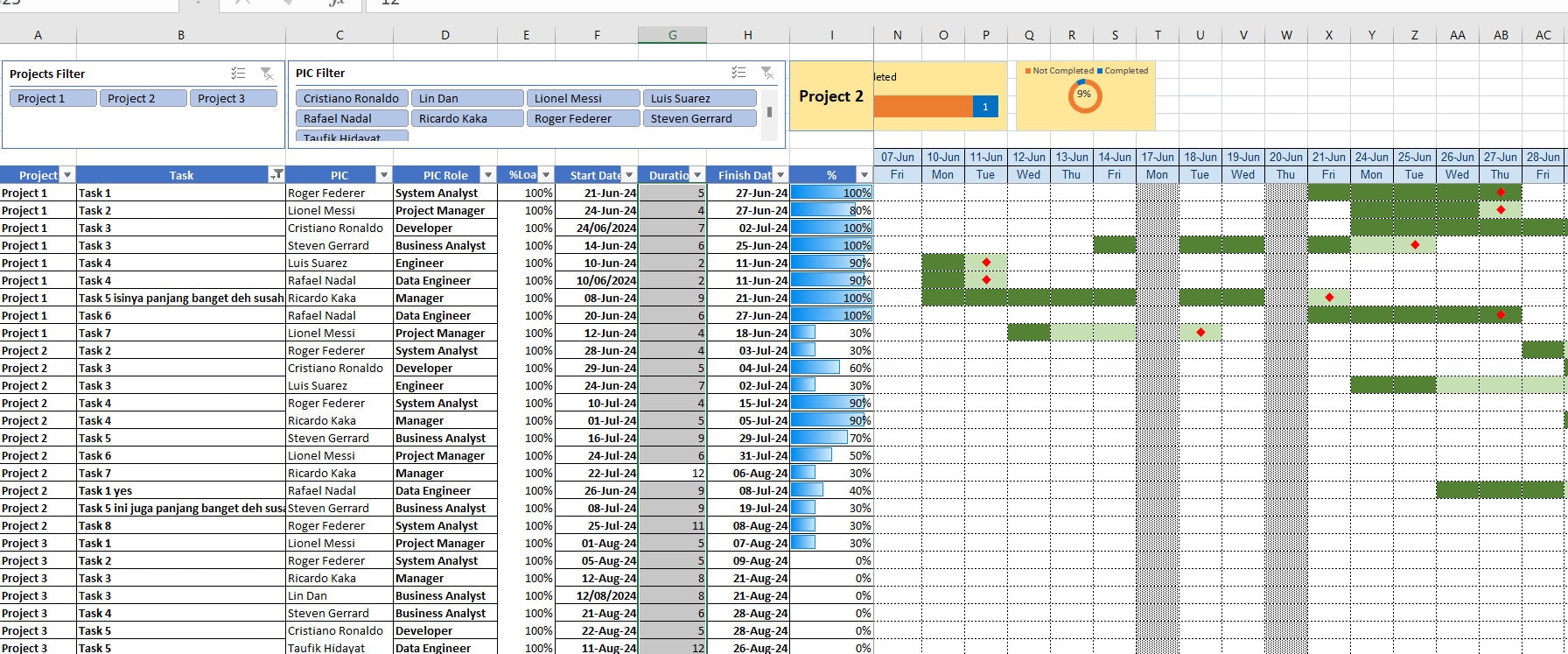Click the red milestone diamond in Roger Federer's Task 1 row

[1501, 193]
